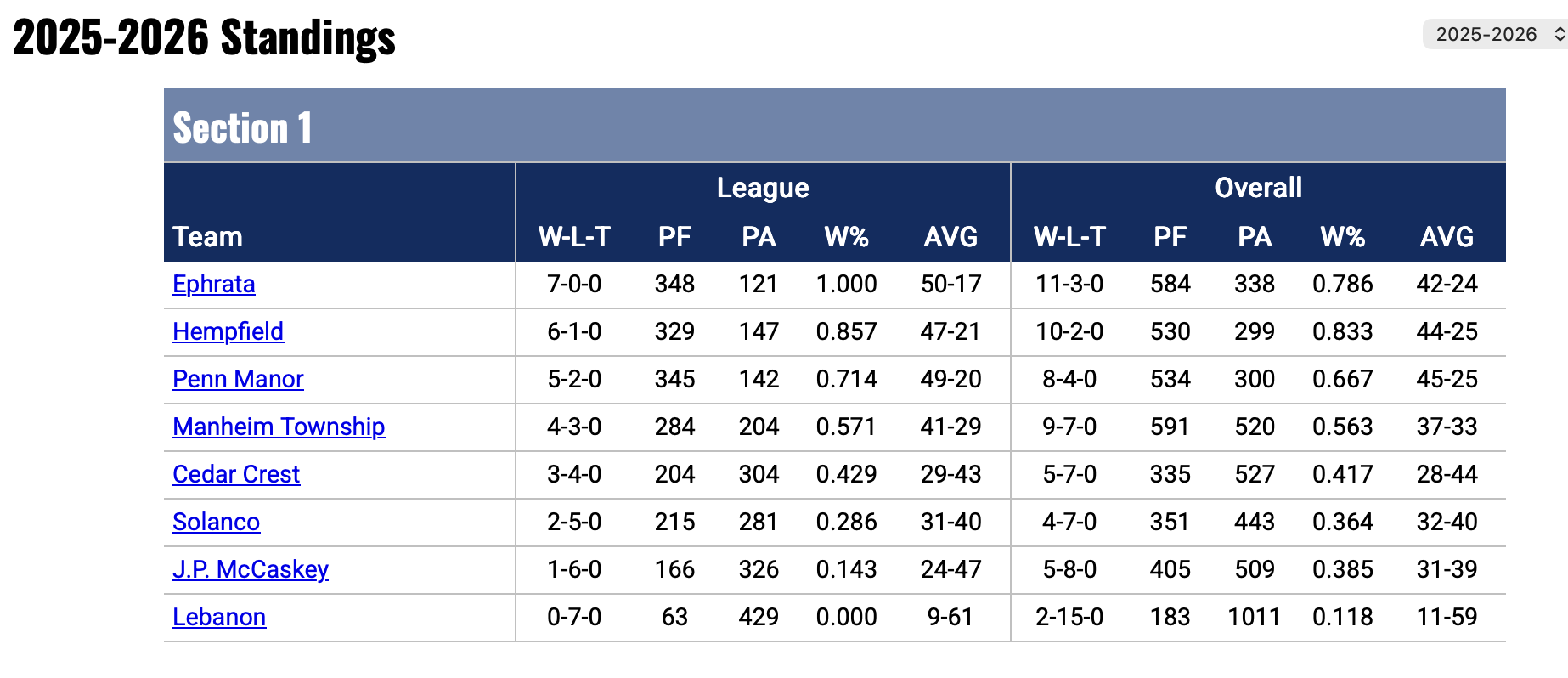
Task: Click the Overall PA column header
Action: [1255, 237]
